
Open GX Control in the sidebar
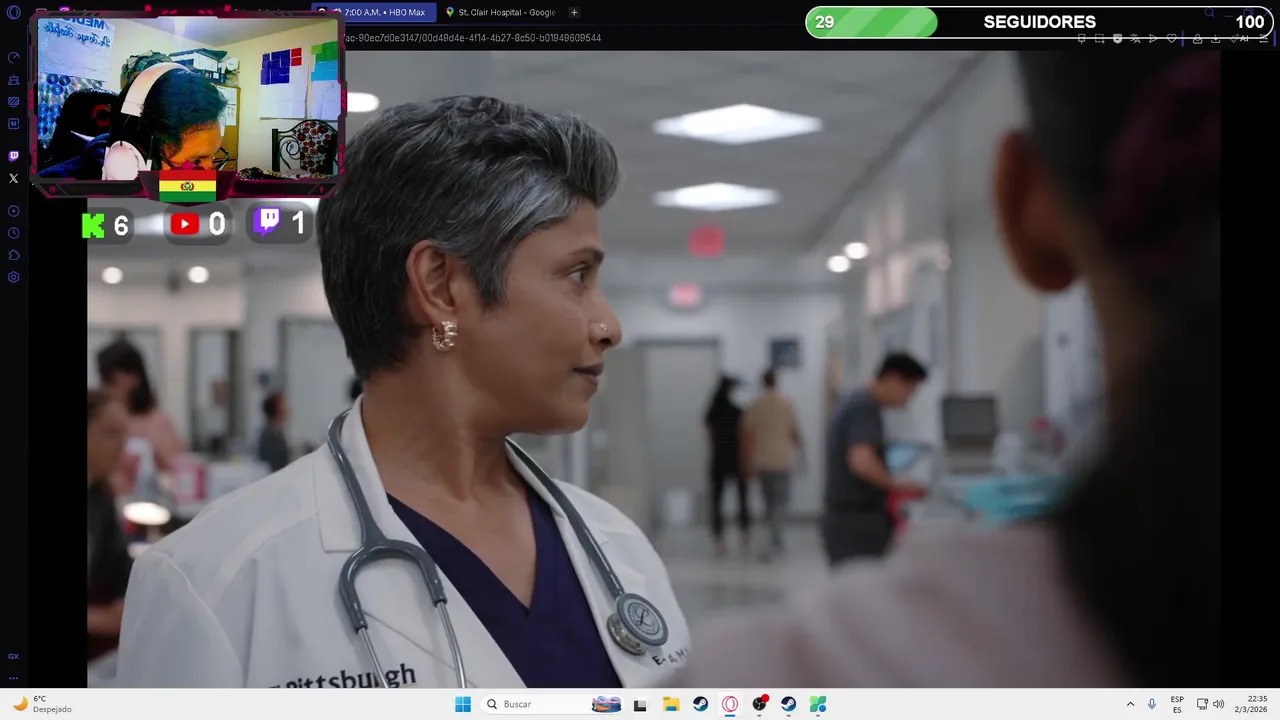(x=13, y=57)
